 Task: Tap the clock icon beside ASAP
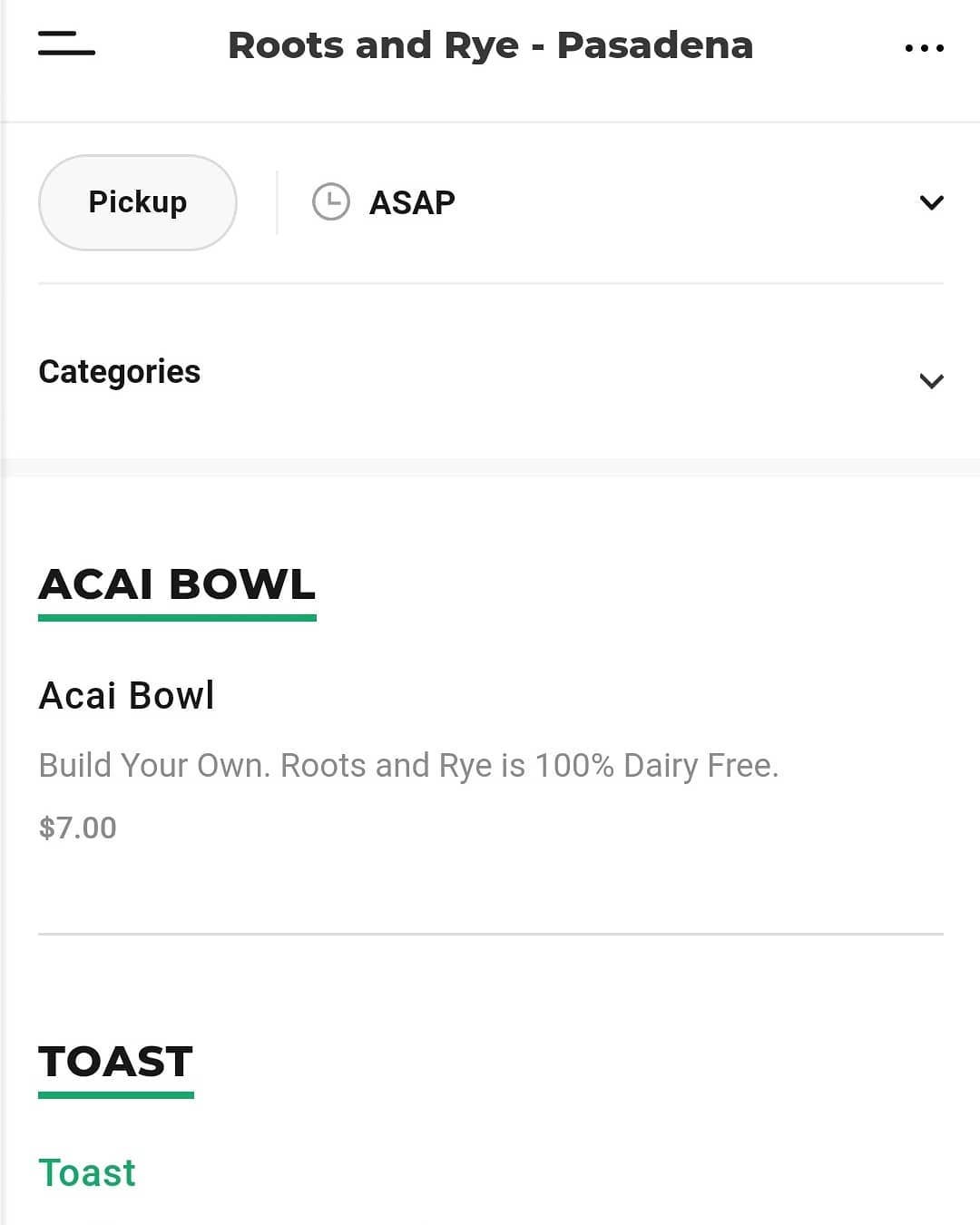(330, 201)
